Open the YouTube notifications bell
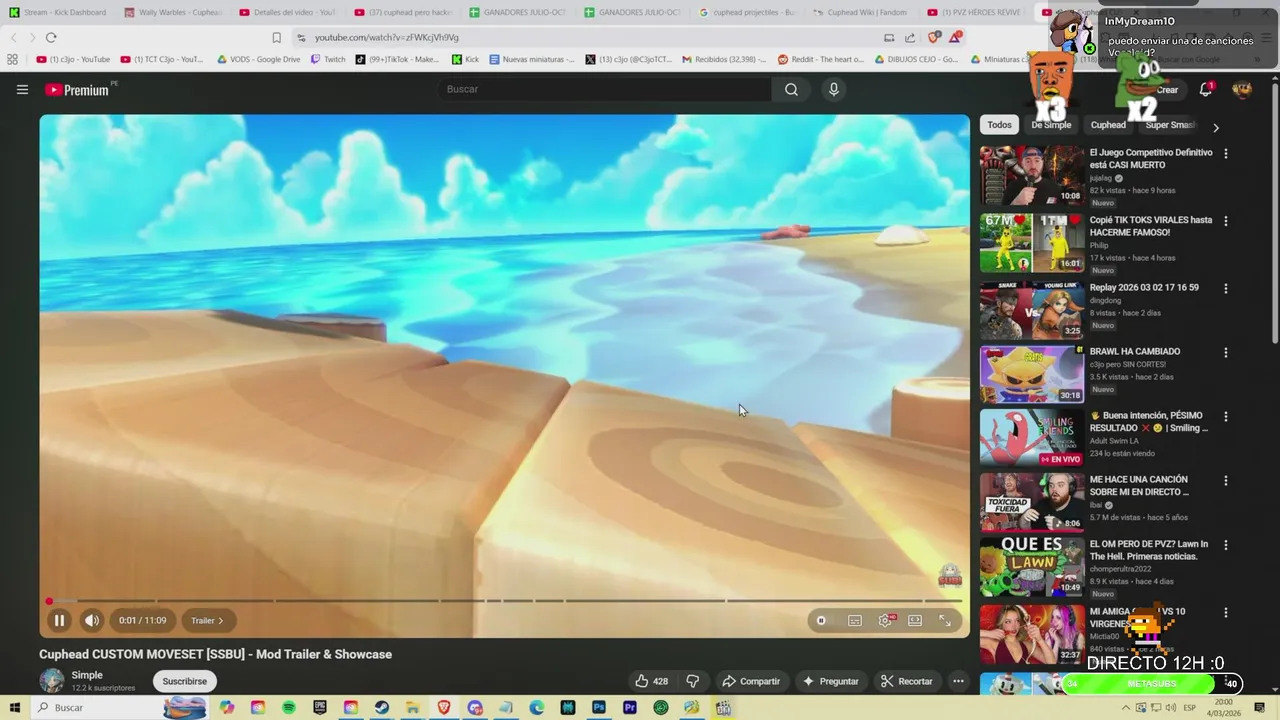Image resolution: width=1280 pixels, height=720 pixels. coord(1206,90)
